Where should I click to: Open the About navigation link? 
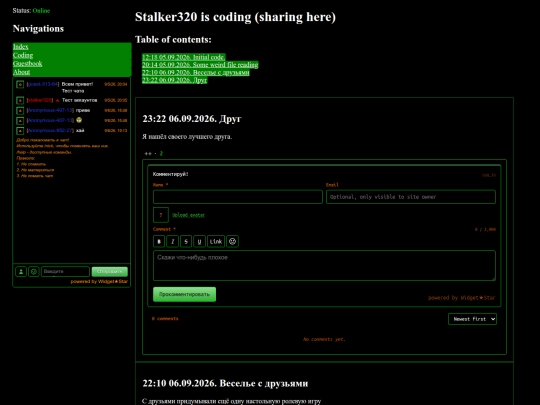(x=21, y=72)
